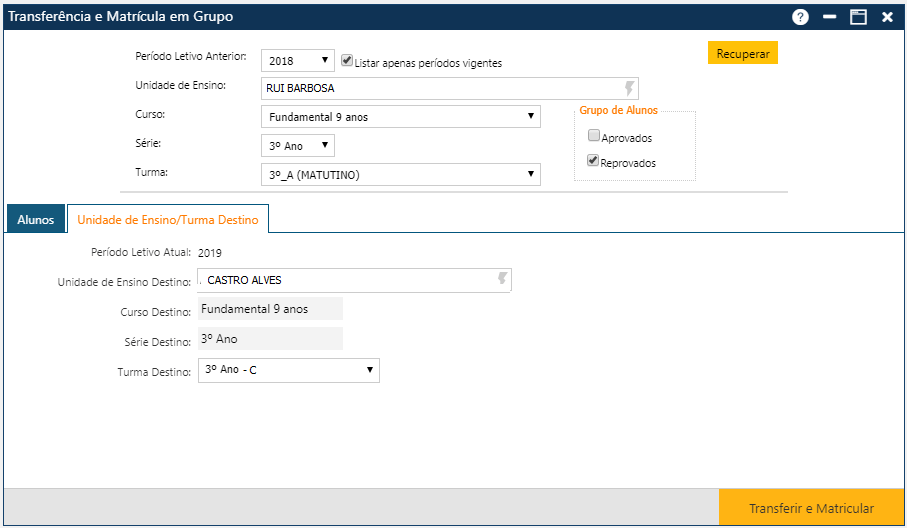Expand Turma dropdown 3º_A (MATUTINO)

coord(400,175)
